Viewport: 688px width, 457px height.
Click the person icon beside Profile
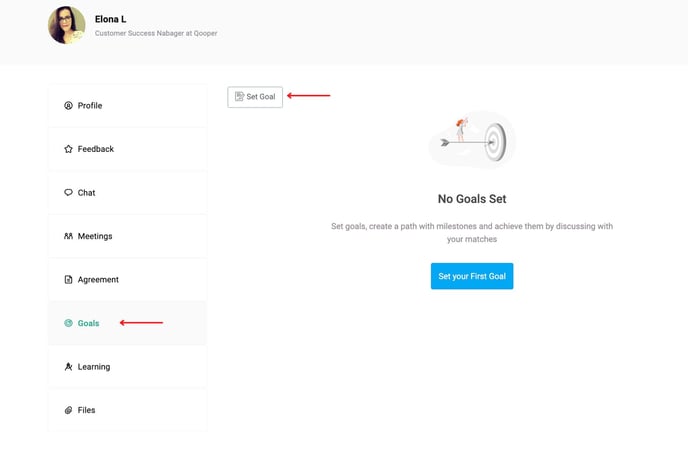pyautogui.click(x=68, y=106)
